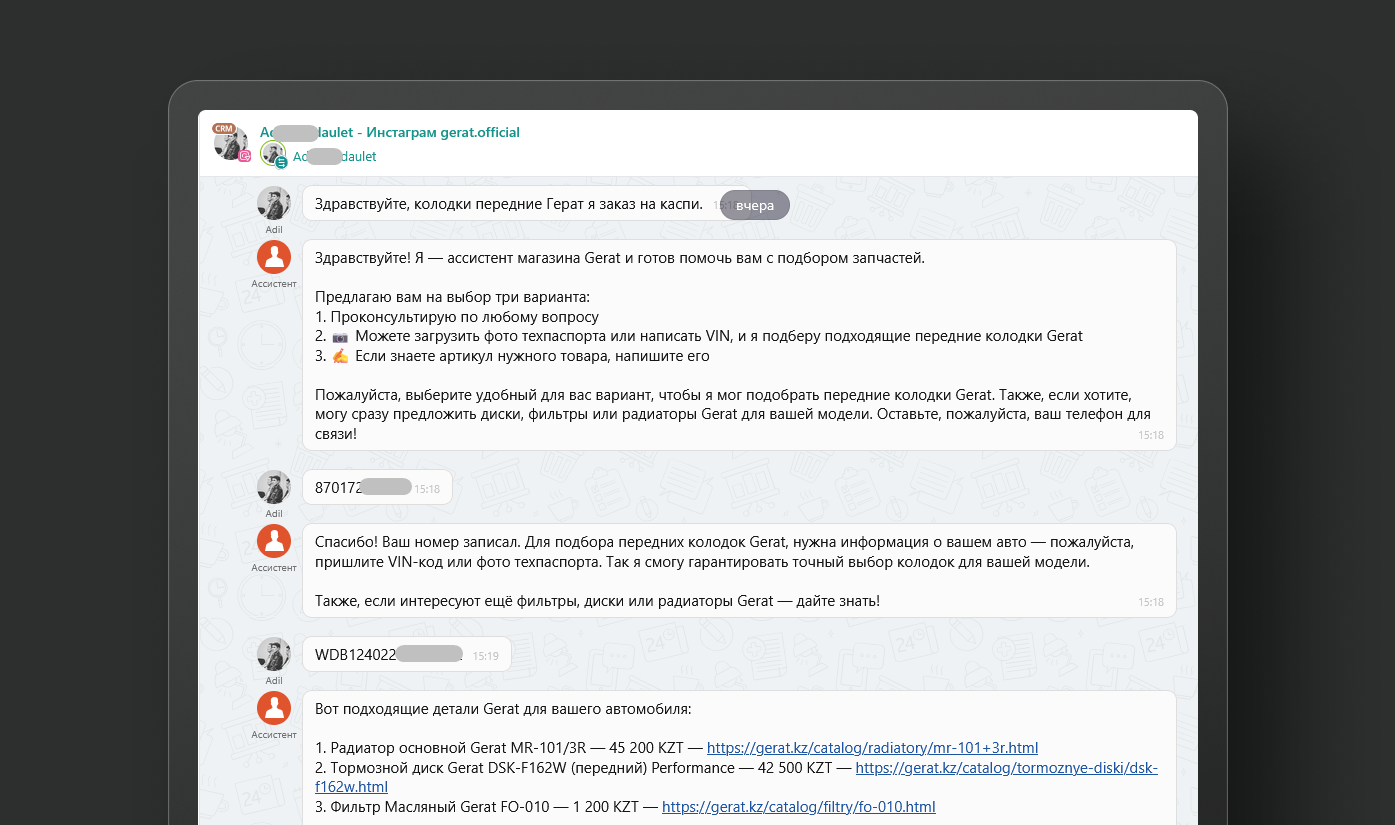This screenshot has width=1395, height=825.
Task: Select the WDB124022 VIN message bubble
Action: tap(406, 655)
